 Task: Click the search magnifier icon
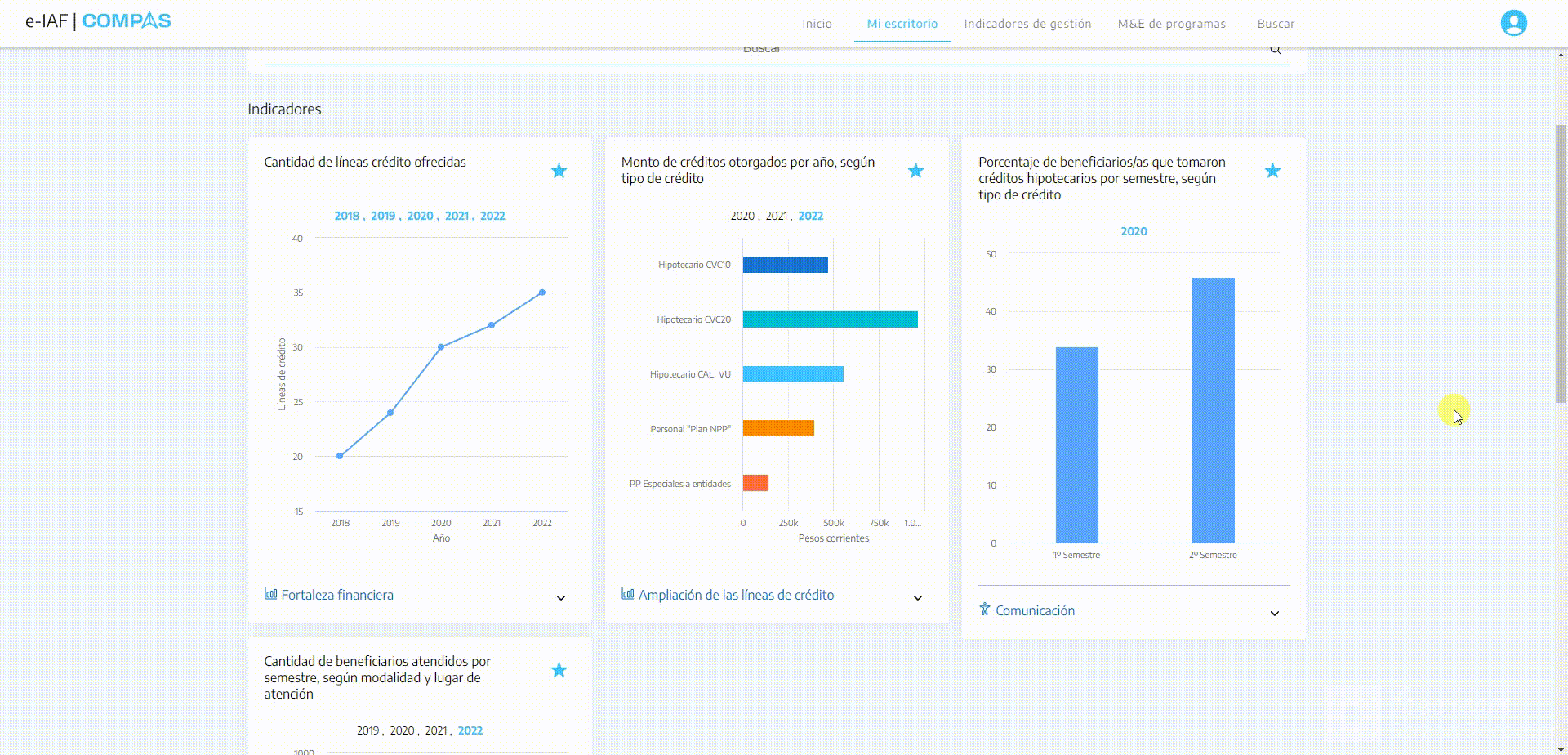coord(1276,50)
